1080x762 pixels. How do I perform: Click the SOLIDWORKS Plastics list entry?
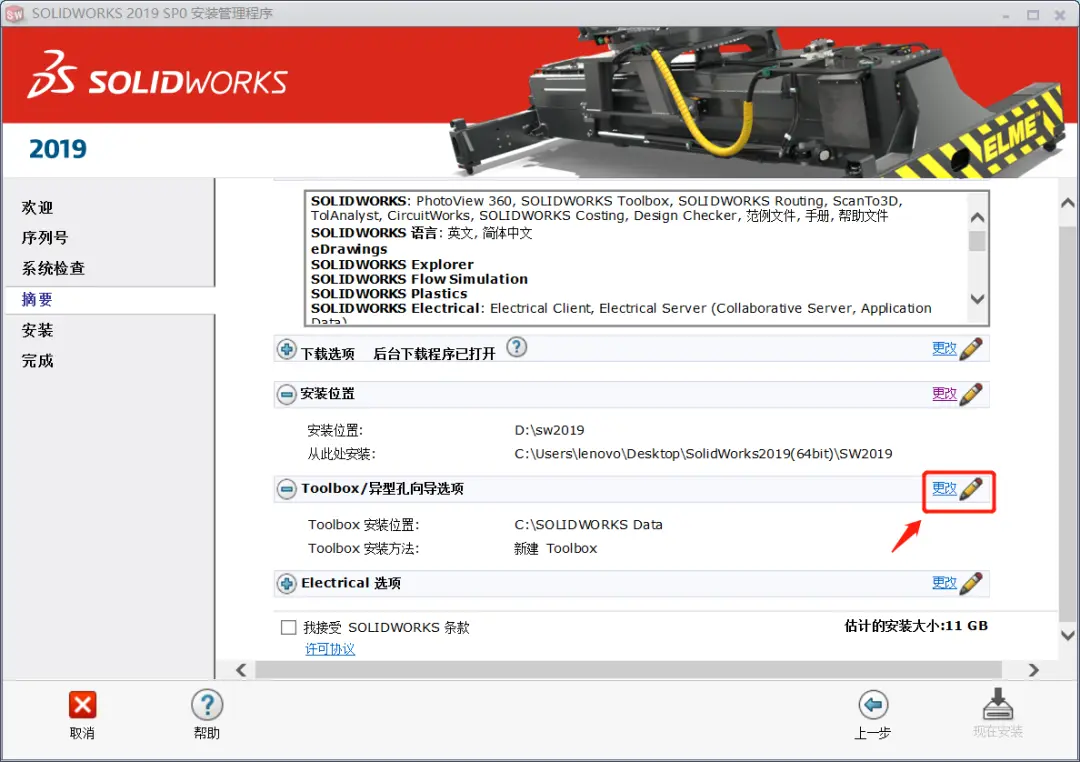[x=388, y=294]
